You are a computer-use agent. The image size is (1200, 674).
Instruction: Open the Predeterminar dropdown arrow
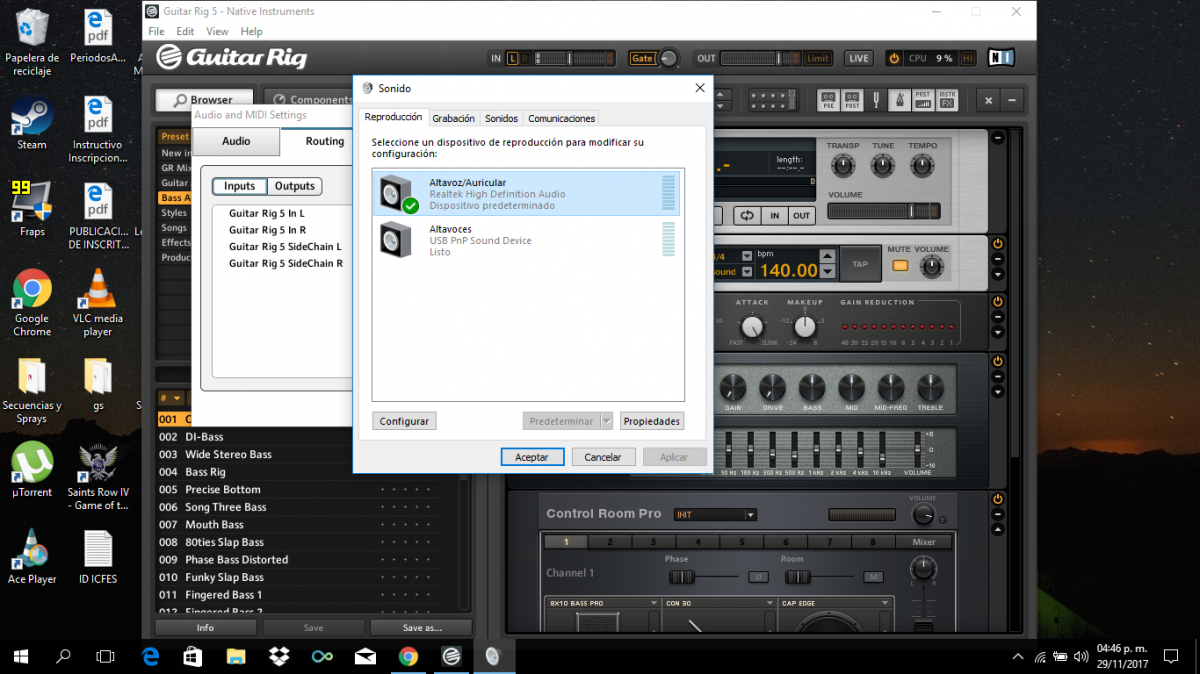pyautogui.click(x=607, y=421)
